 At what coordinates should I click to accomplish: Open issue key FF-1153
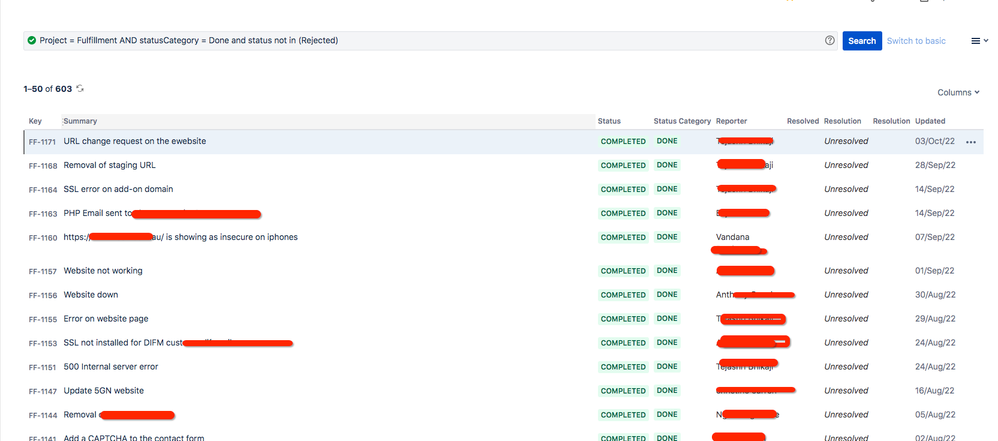[43, 344]
